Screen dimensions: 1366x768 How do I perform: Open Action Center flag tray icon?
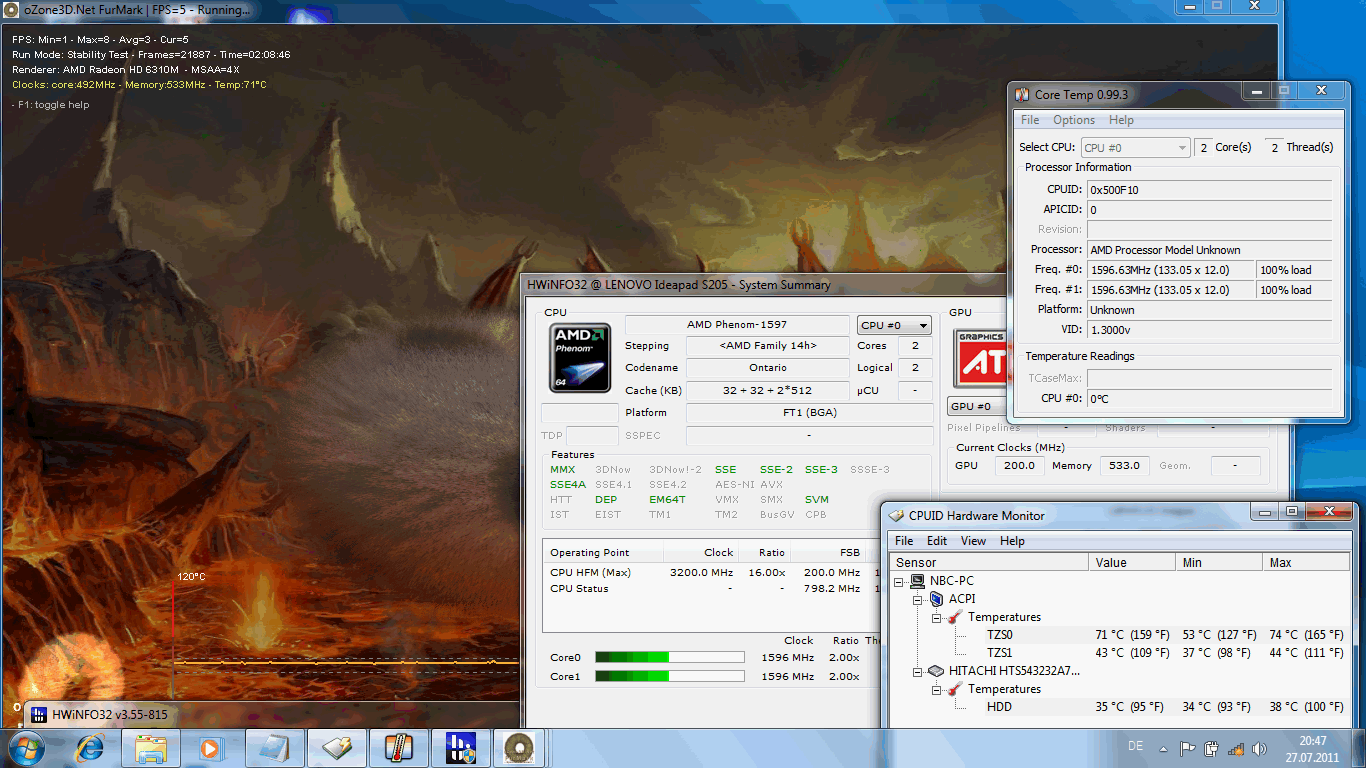point(1188,748)
